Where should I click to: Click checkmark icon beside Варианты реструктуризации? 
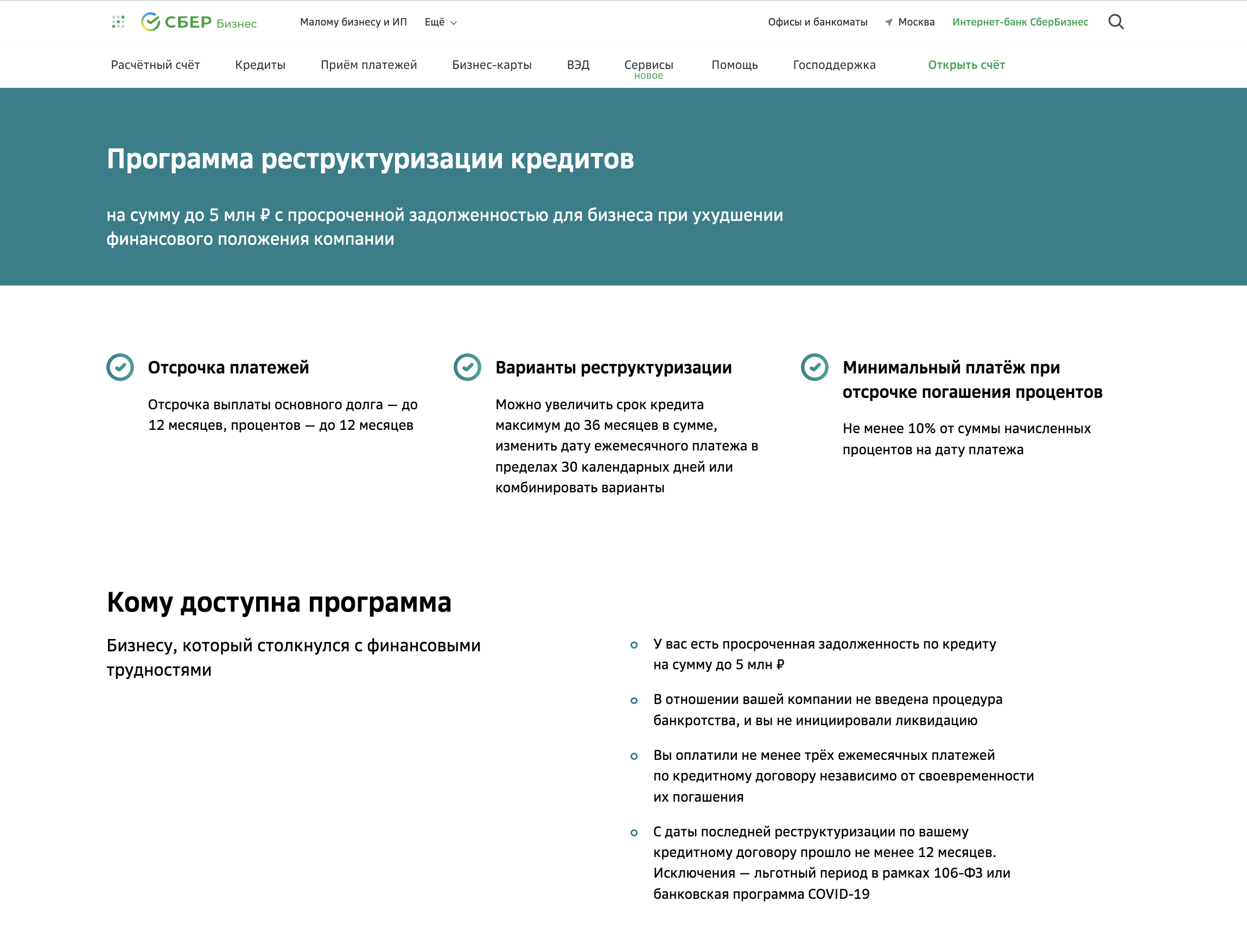click(x=467, y=367)
